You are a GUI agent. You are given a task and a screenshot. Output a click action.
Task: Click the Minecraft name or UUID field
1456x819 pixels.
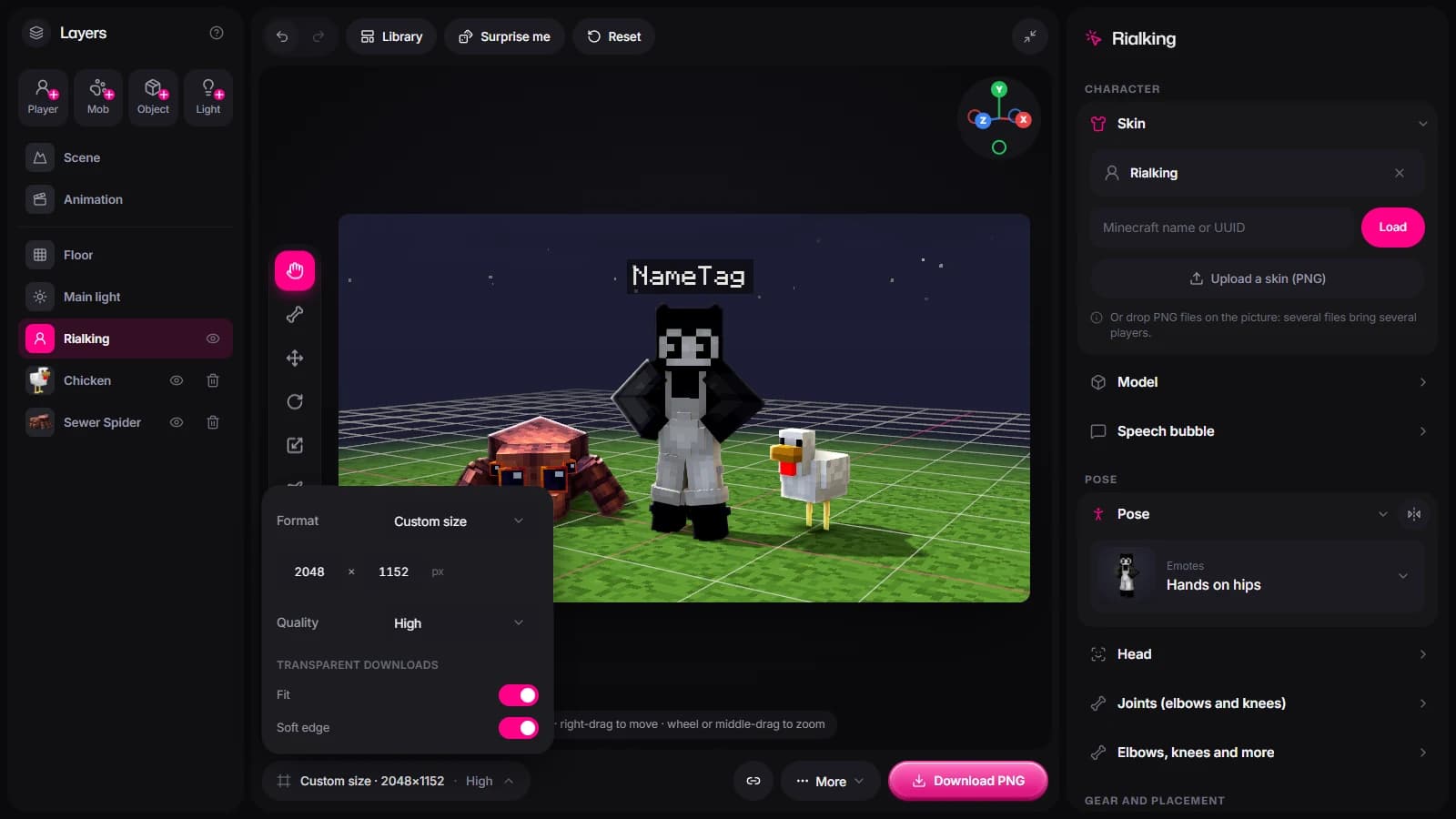[1221, 227]
